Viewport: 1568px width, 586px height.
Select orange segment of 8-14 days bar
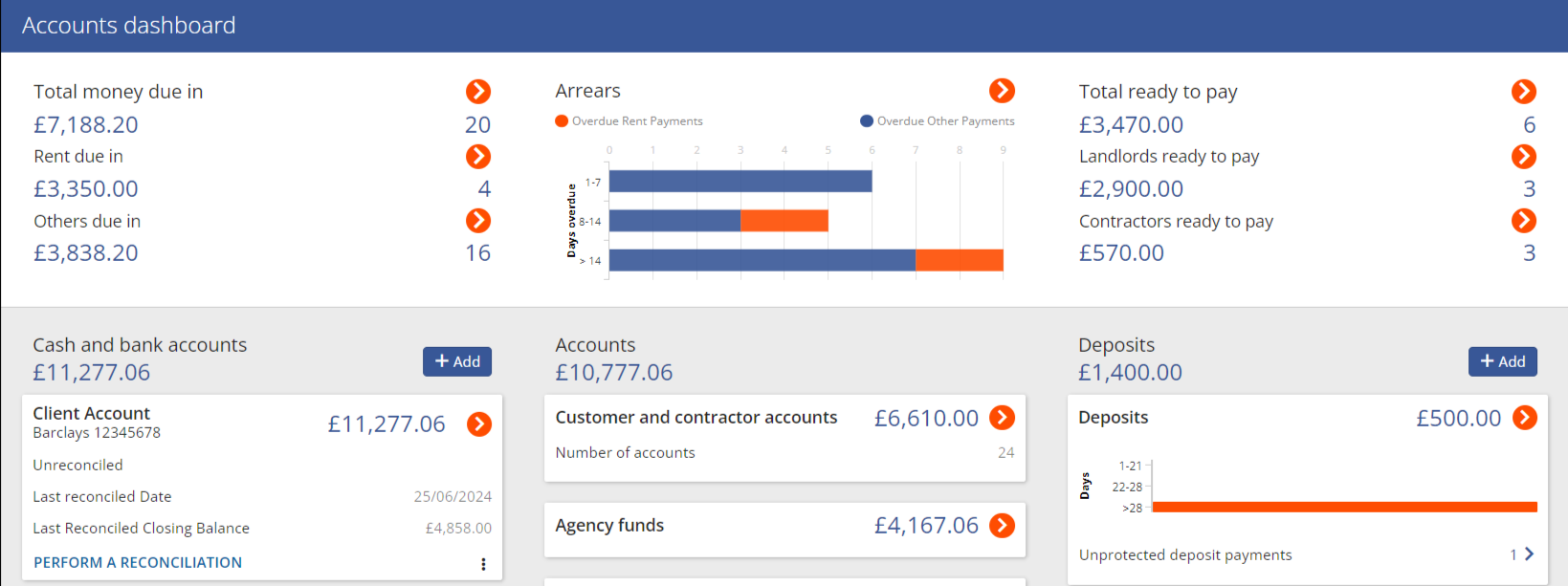pos(784,221)
